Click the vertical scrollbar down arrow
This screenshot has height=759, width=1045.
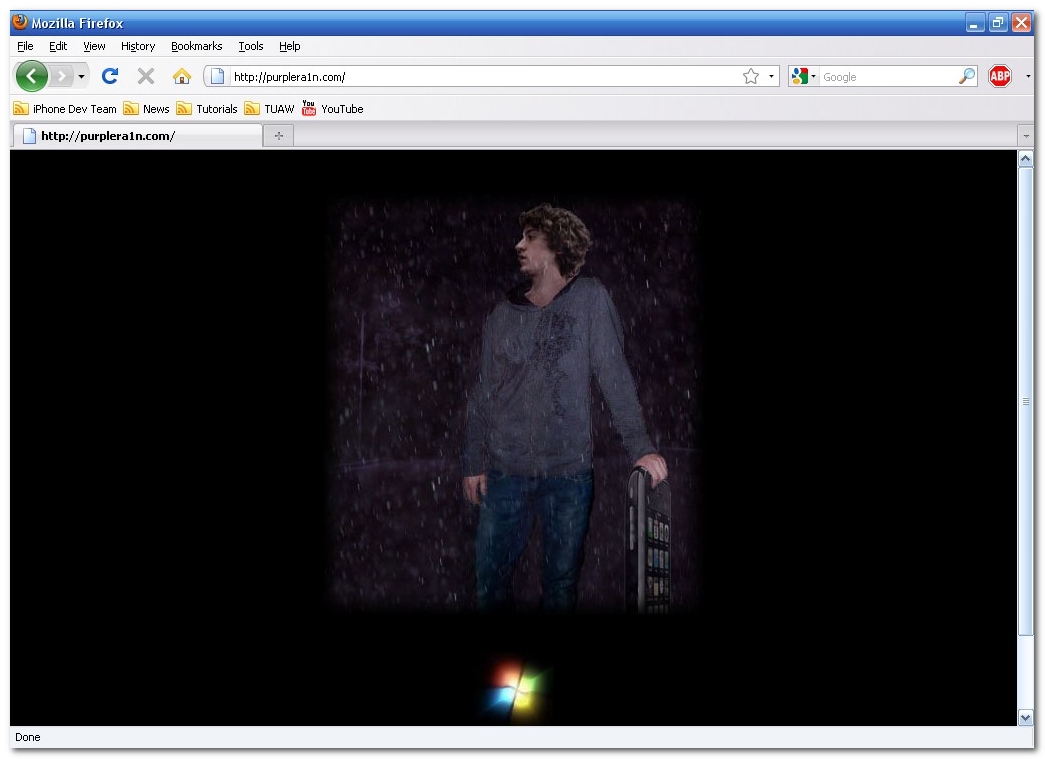click(x=1025, y=717)
